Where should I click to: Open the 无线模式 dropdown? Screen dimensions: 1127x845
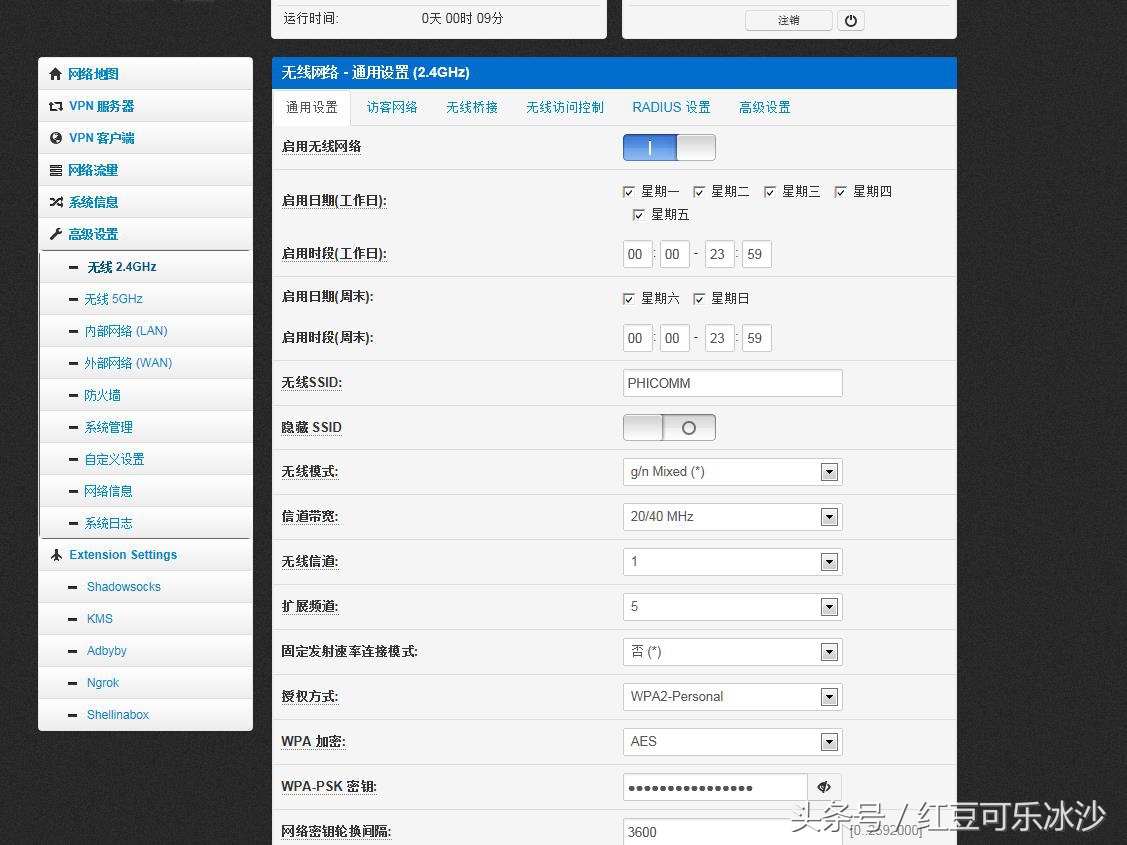click(x=829, y=471)
